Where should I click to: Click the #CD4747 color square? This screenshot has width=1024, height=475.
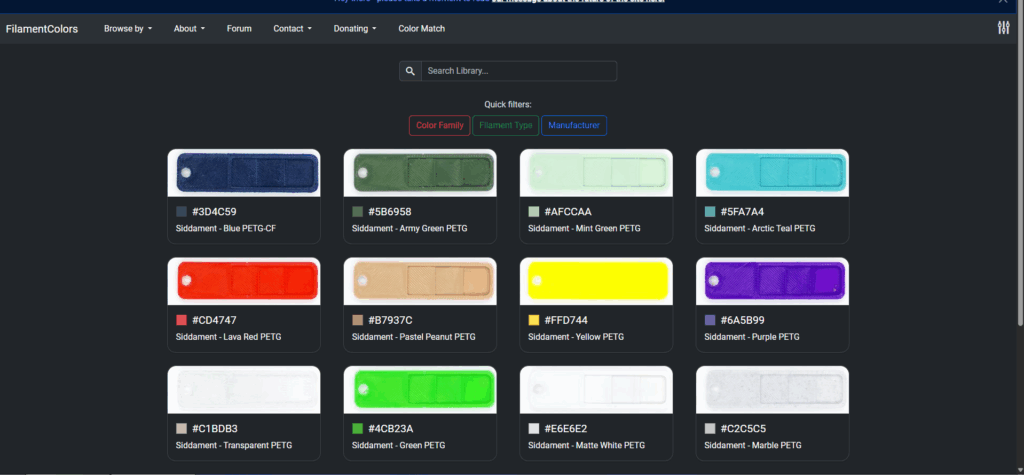point(182,320)
